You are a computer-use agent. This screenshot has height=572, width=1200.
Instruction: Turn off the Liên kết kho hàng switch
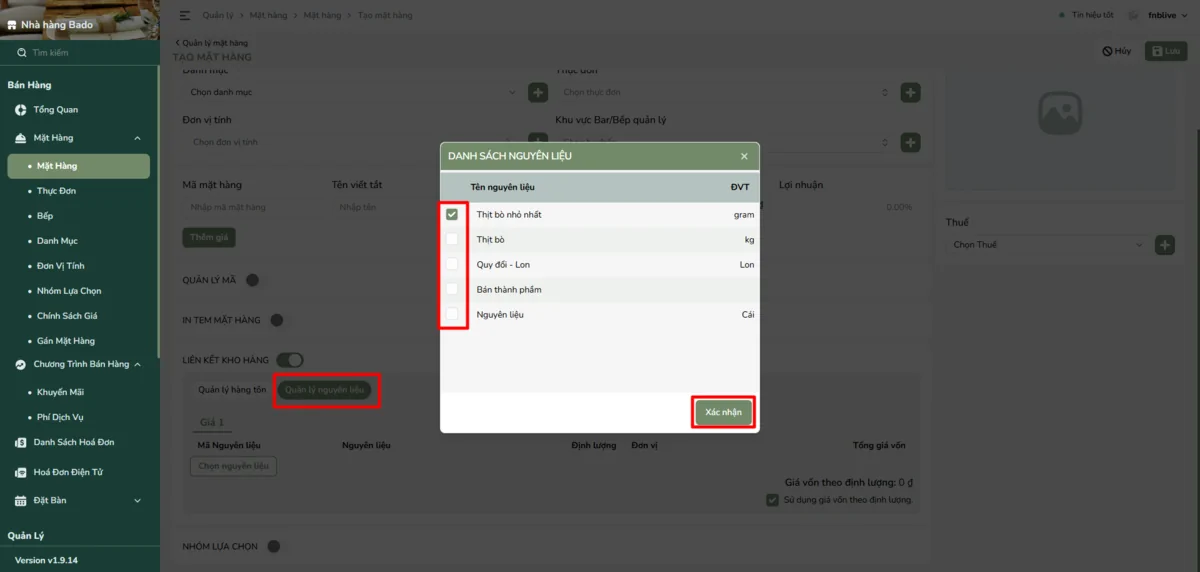(x=290, y=359)
